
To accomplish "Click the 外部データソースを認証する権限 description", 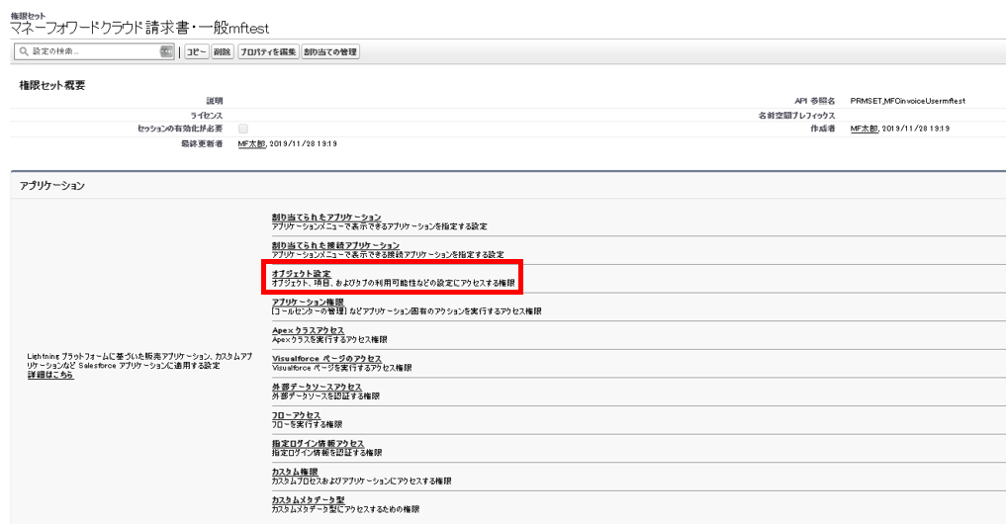I will tap(326, 396).
